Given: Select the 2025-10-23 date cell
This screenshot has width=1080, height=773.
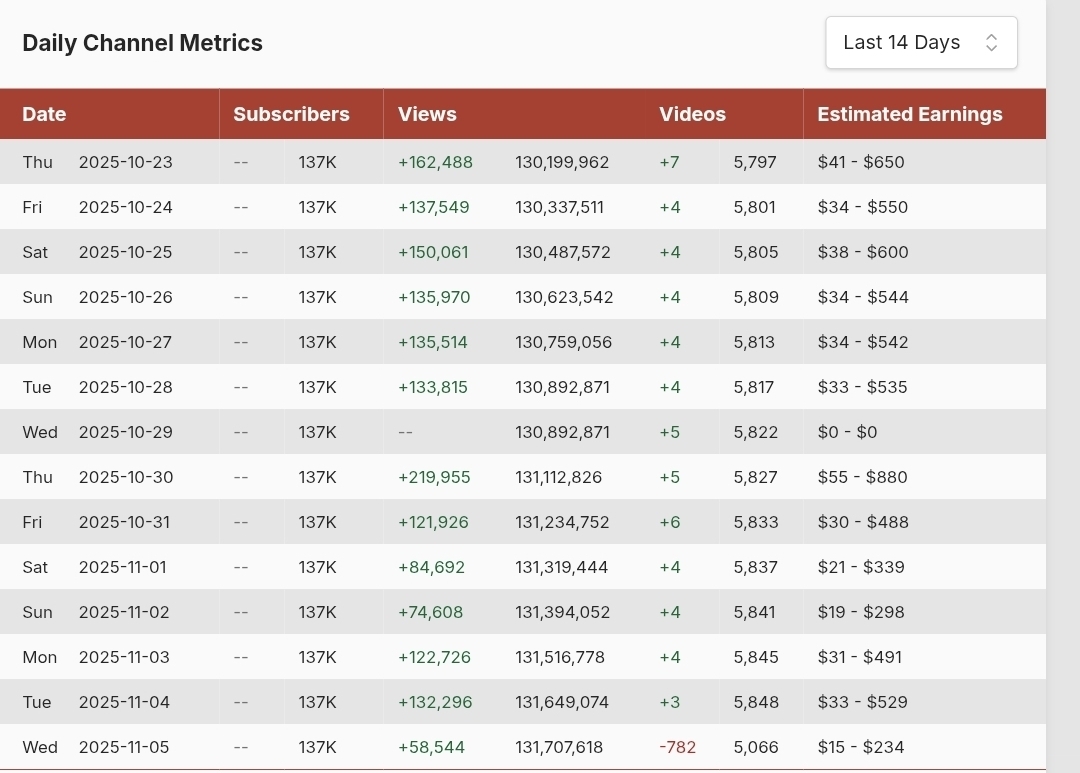Looking at the screenshot, I should click(125, 162).
